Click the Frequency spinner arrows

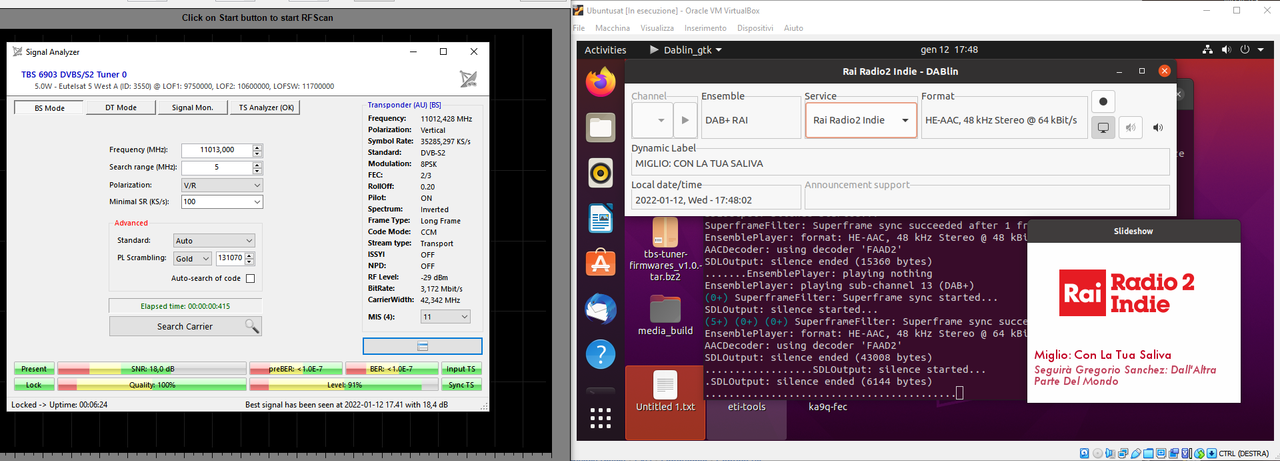258,149
